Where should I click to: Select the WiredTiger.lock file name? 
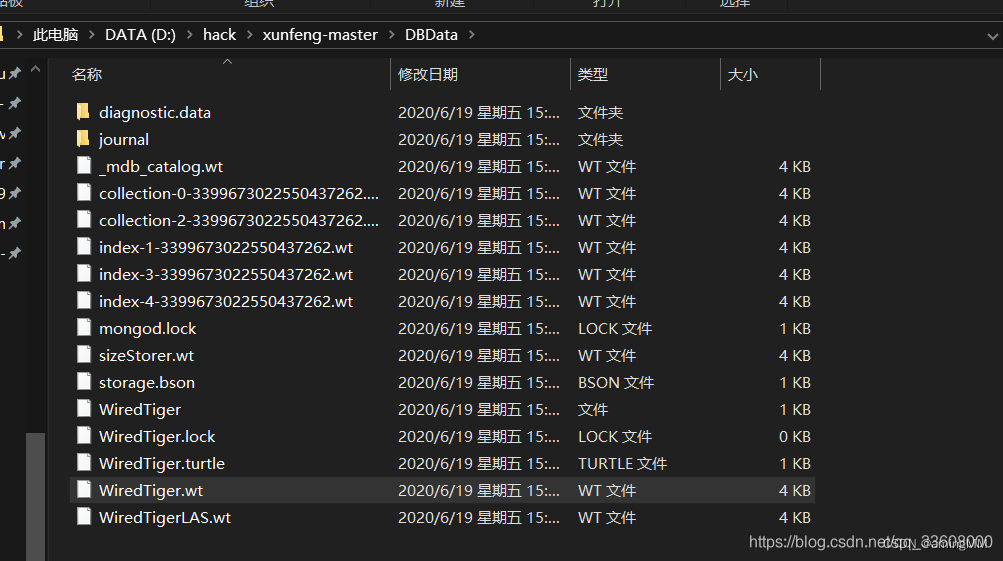tap(157, 436)
